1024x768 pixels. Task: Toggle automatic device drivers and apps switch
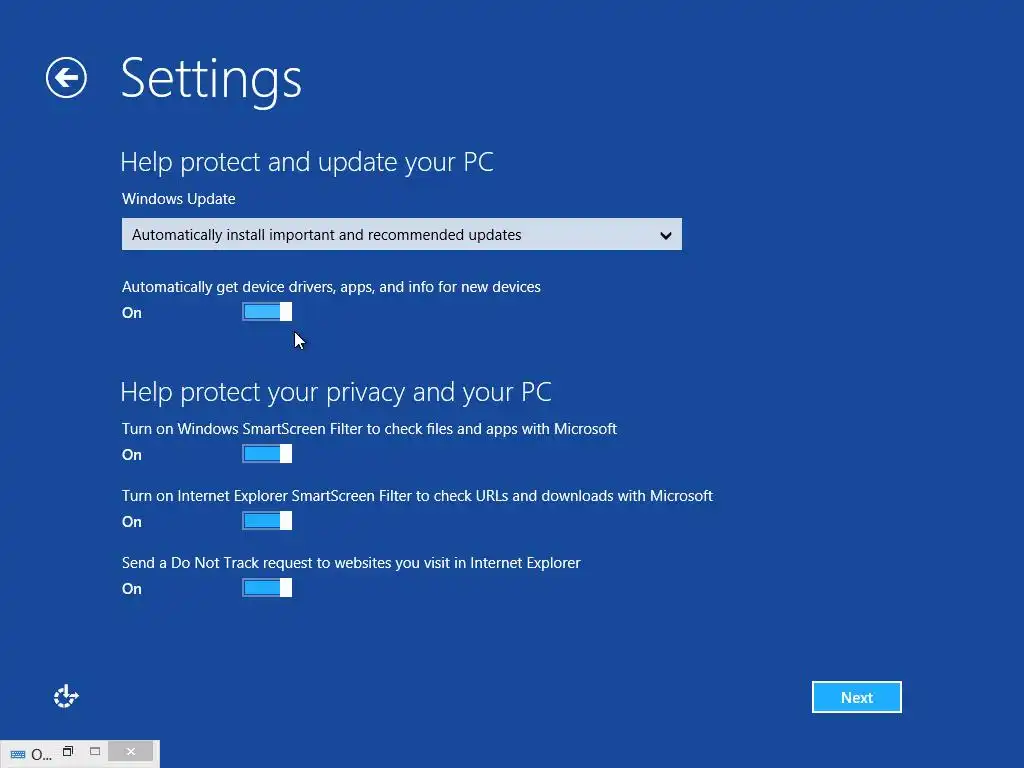pyautogui.click(x=267, y=312)
